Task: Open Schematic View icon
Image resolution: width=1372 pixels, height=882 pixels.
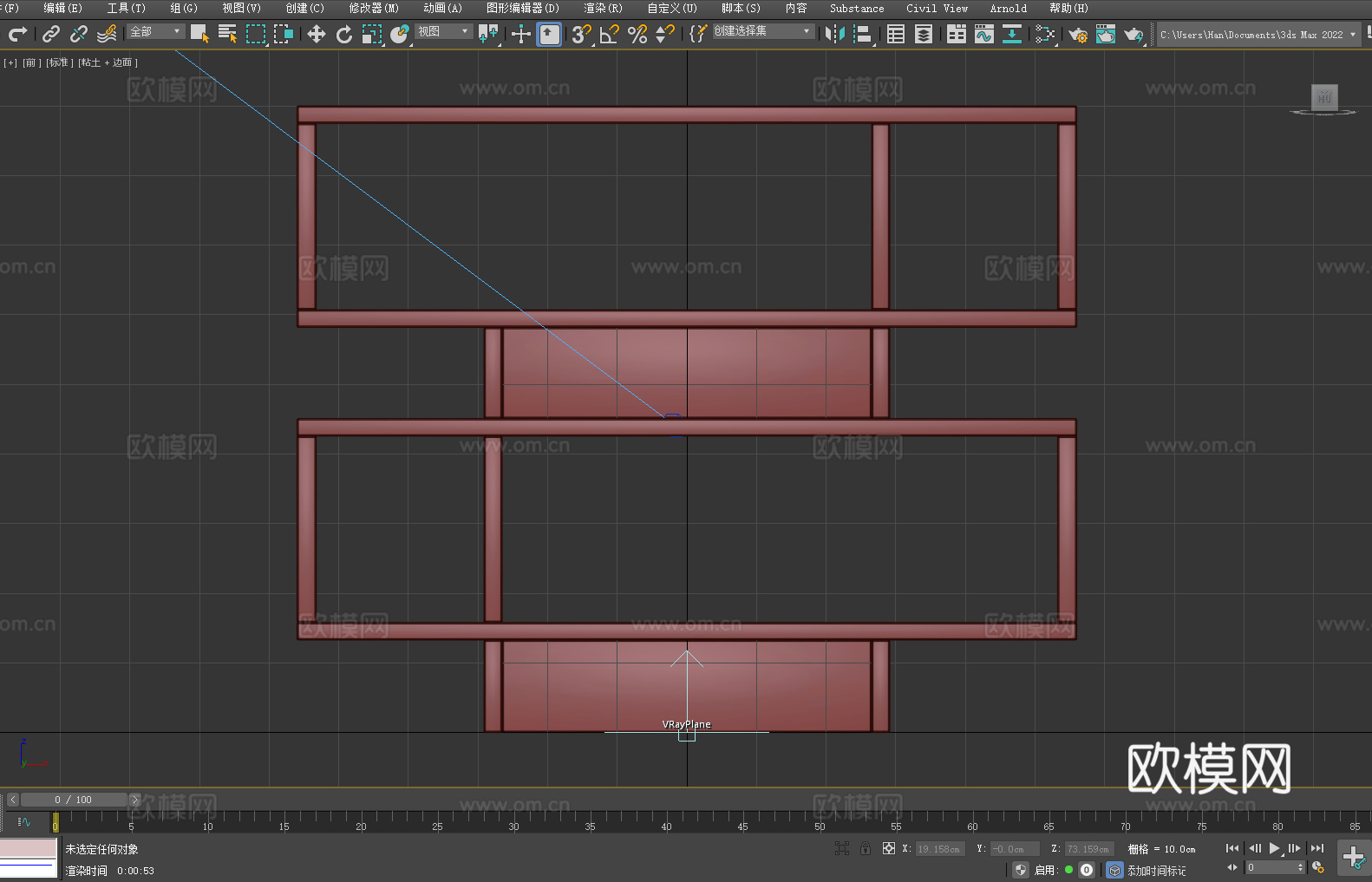Action: pyautogui.click(x=1012, y=34)
